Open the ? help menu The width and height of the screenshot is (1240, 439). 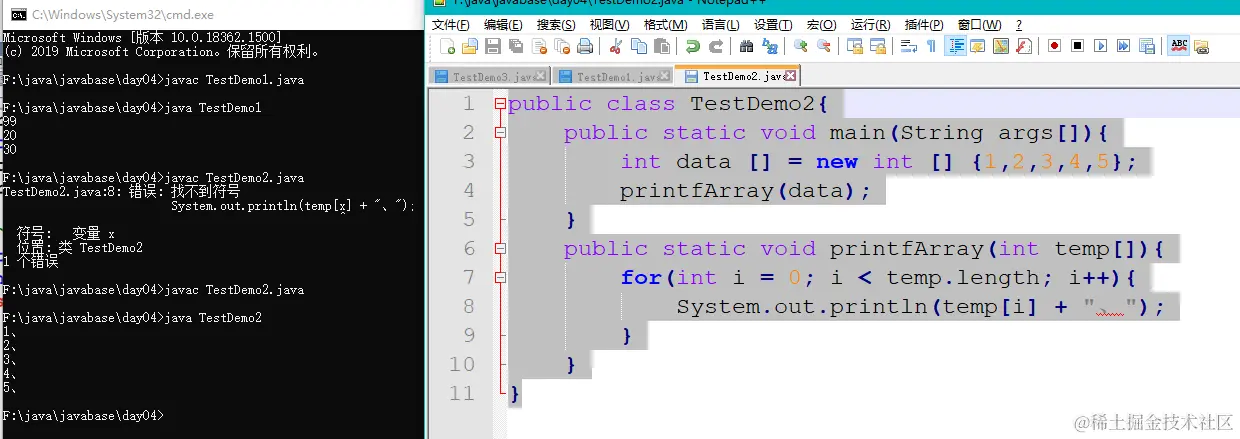1019,25
